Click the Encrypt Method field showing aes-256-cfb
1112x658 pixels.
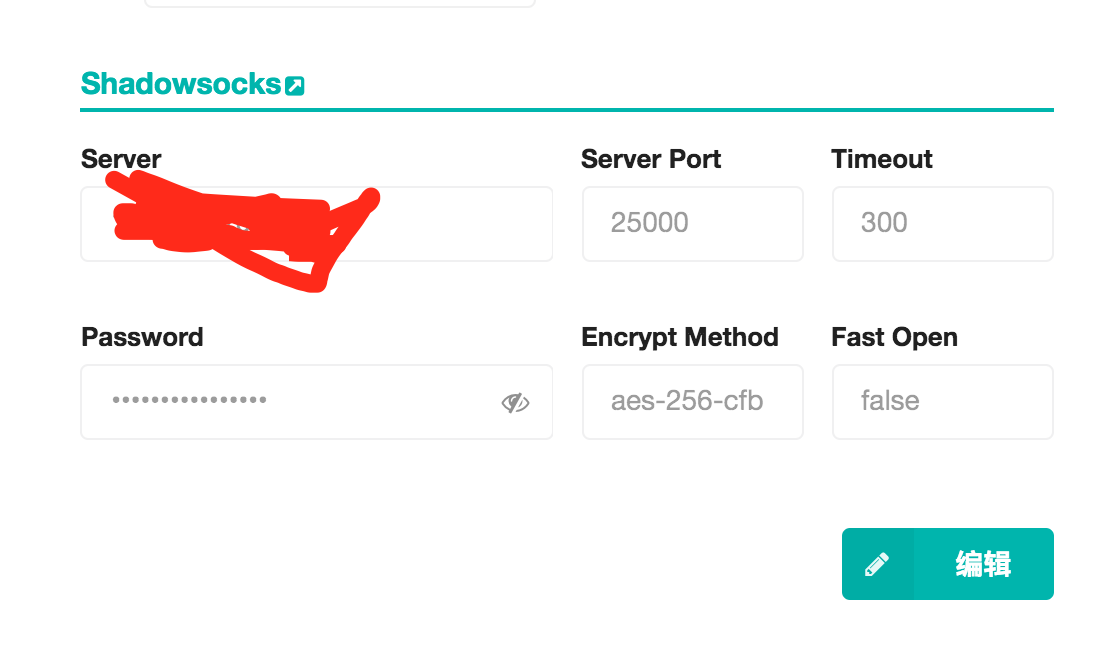(x=692, y=401)
